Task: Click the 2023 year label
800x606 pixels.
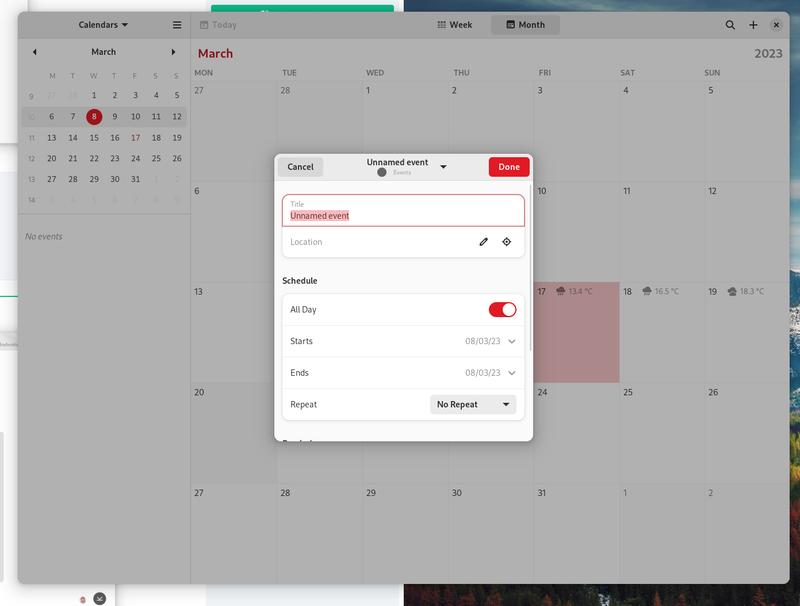Action: click(x=768, y=54)
